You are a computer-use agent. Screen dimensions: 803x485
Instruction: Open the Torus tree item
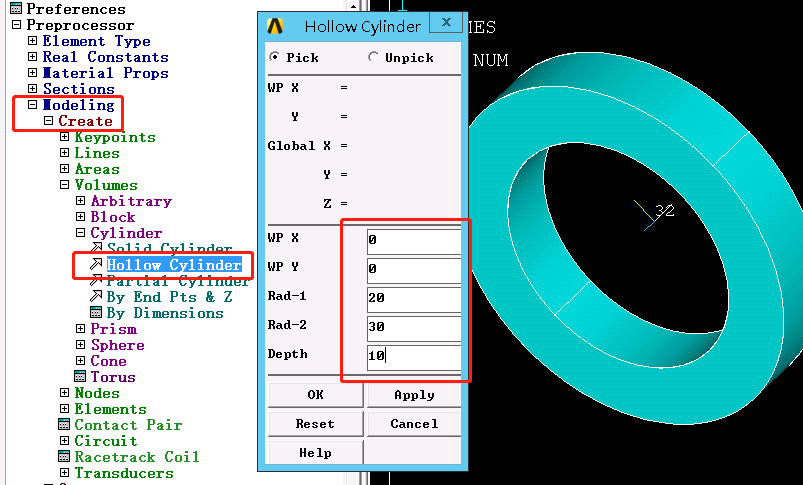pyautogui.click(x=113, y=376)
